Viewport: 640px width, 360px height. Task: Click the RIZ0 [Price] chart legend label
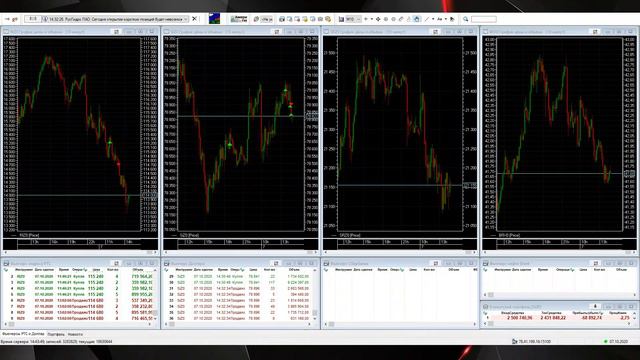[29, 236]
